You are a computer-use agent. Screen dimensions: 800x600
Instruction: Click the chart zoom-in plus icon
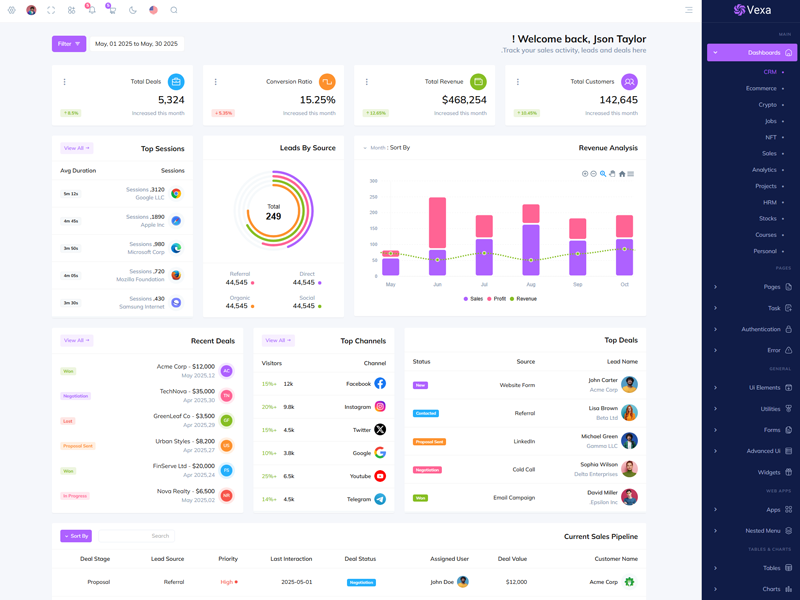pos(585,174)
